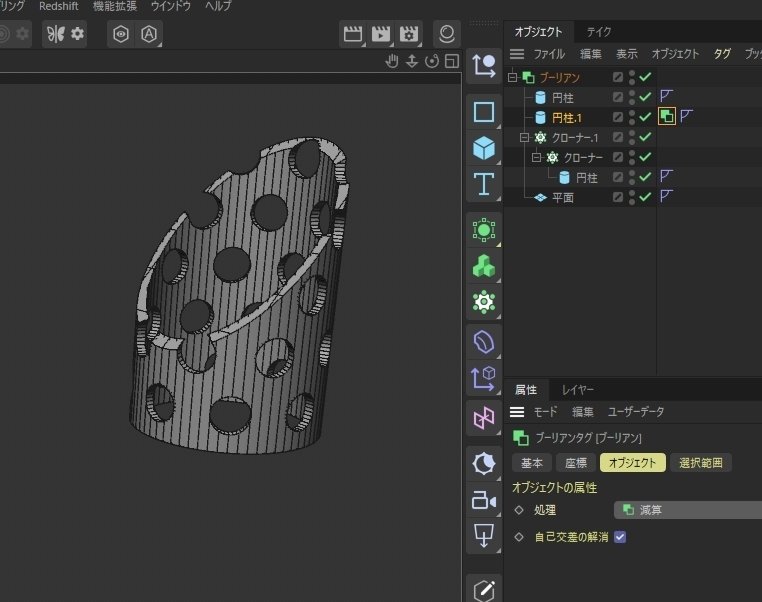Toggle green checkmark on クローナー.1 row

coord(645,138)
